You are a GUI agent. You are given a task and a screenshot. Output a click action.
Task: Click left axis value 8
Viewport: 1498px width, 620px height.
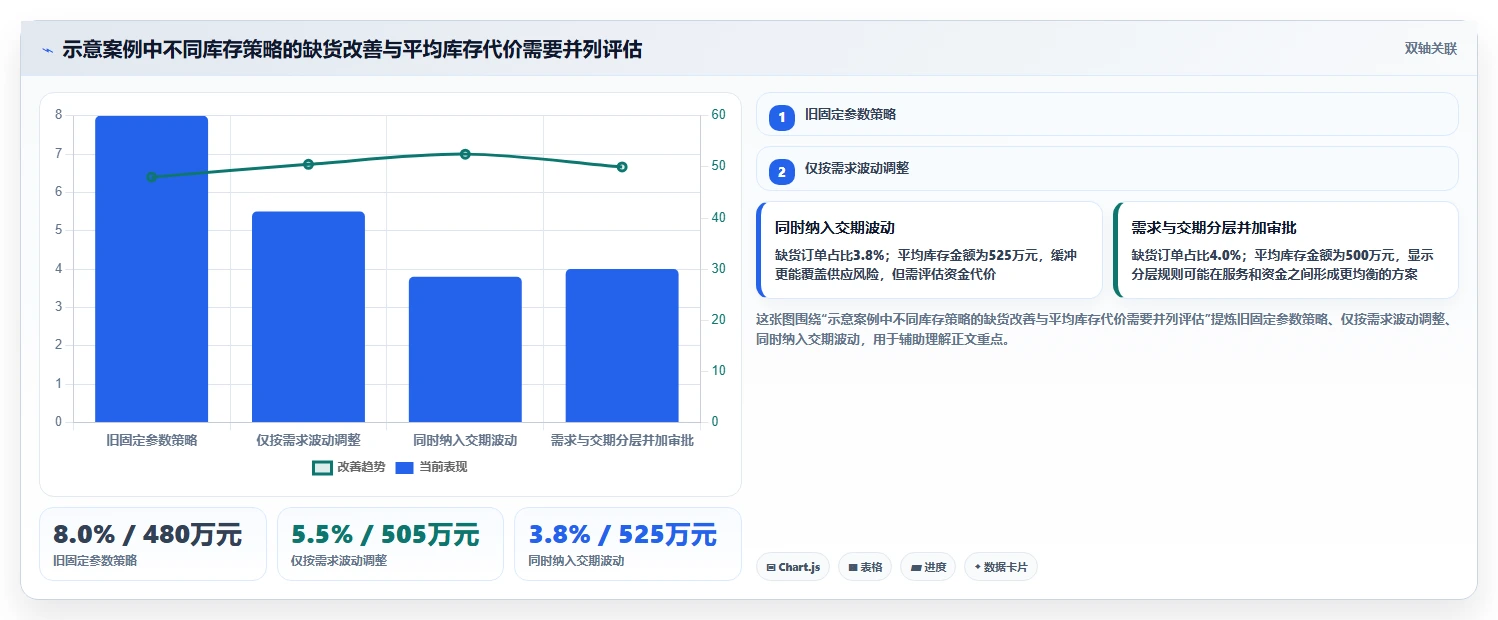[58, 115]
